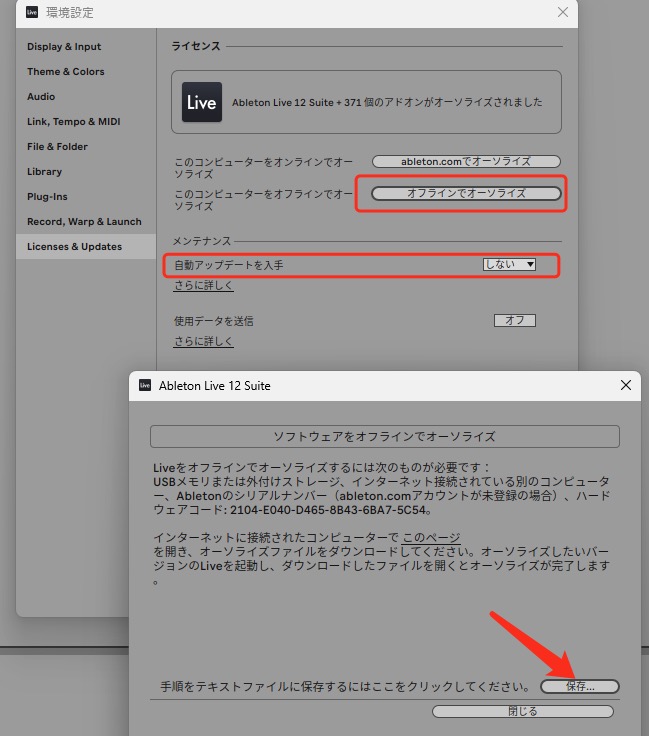Click the 使用データを送信 label
649x736 pixels.
click(x=214, y=321)
